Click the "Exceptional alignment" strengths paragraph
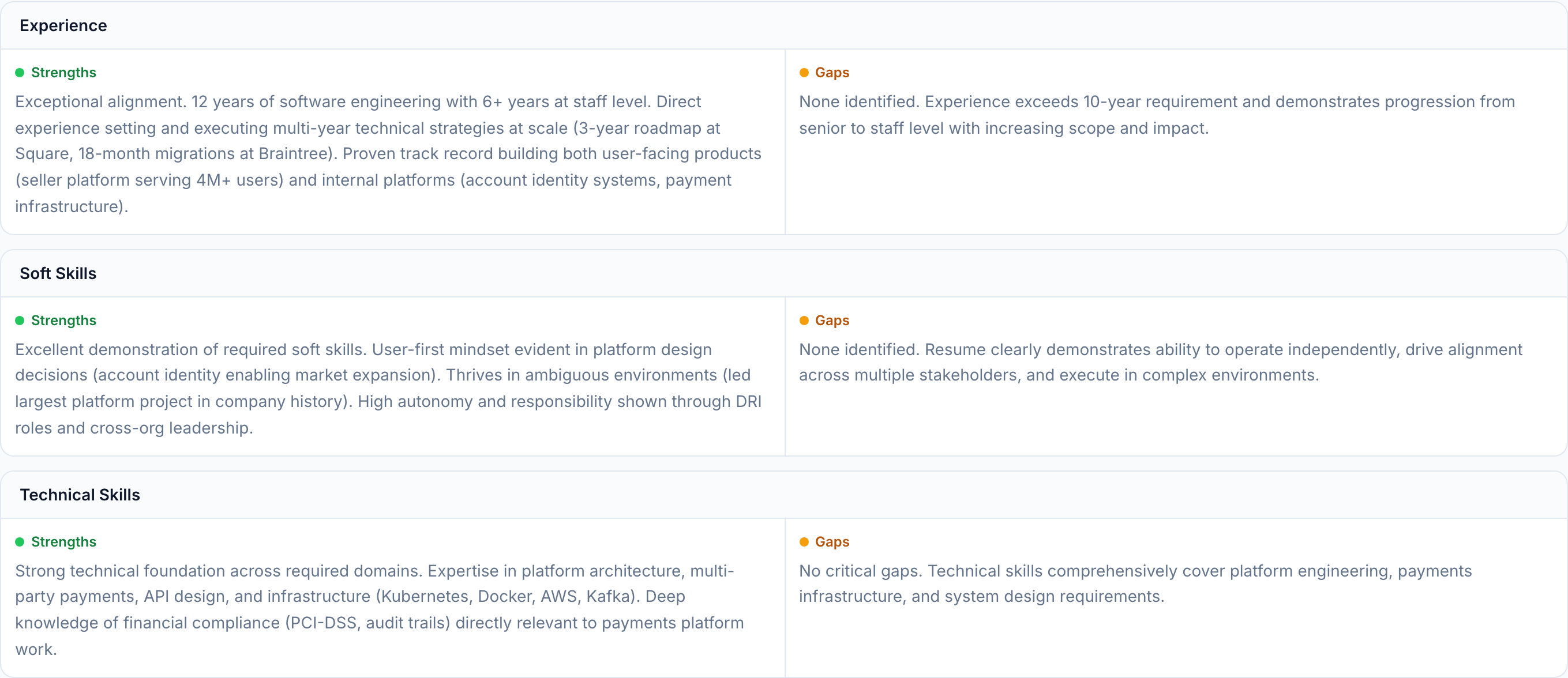 tap(388, 154)
